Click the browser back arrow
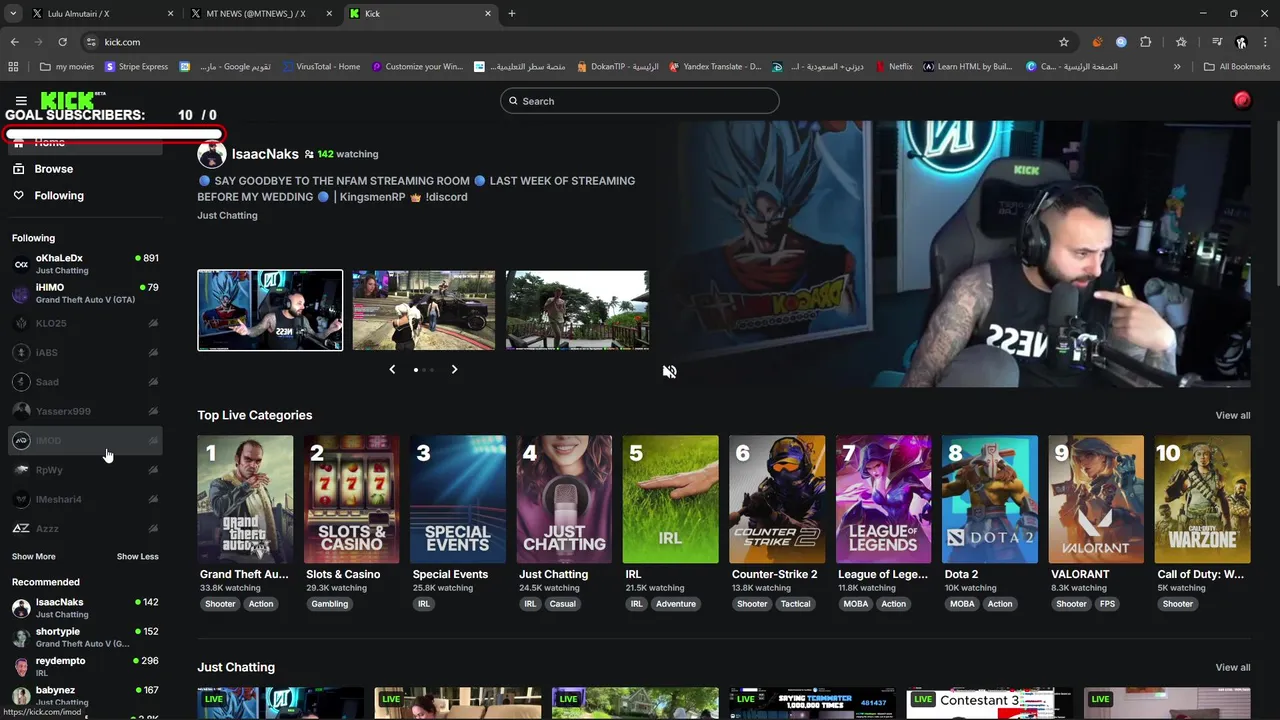 pos(14,42)
